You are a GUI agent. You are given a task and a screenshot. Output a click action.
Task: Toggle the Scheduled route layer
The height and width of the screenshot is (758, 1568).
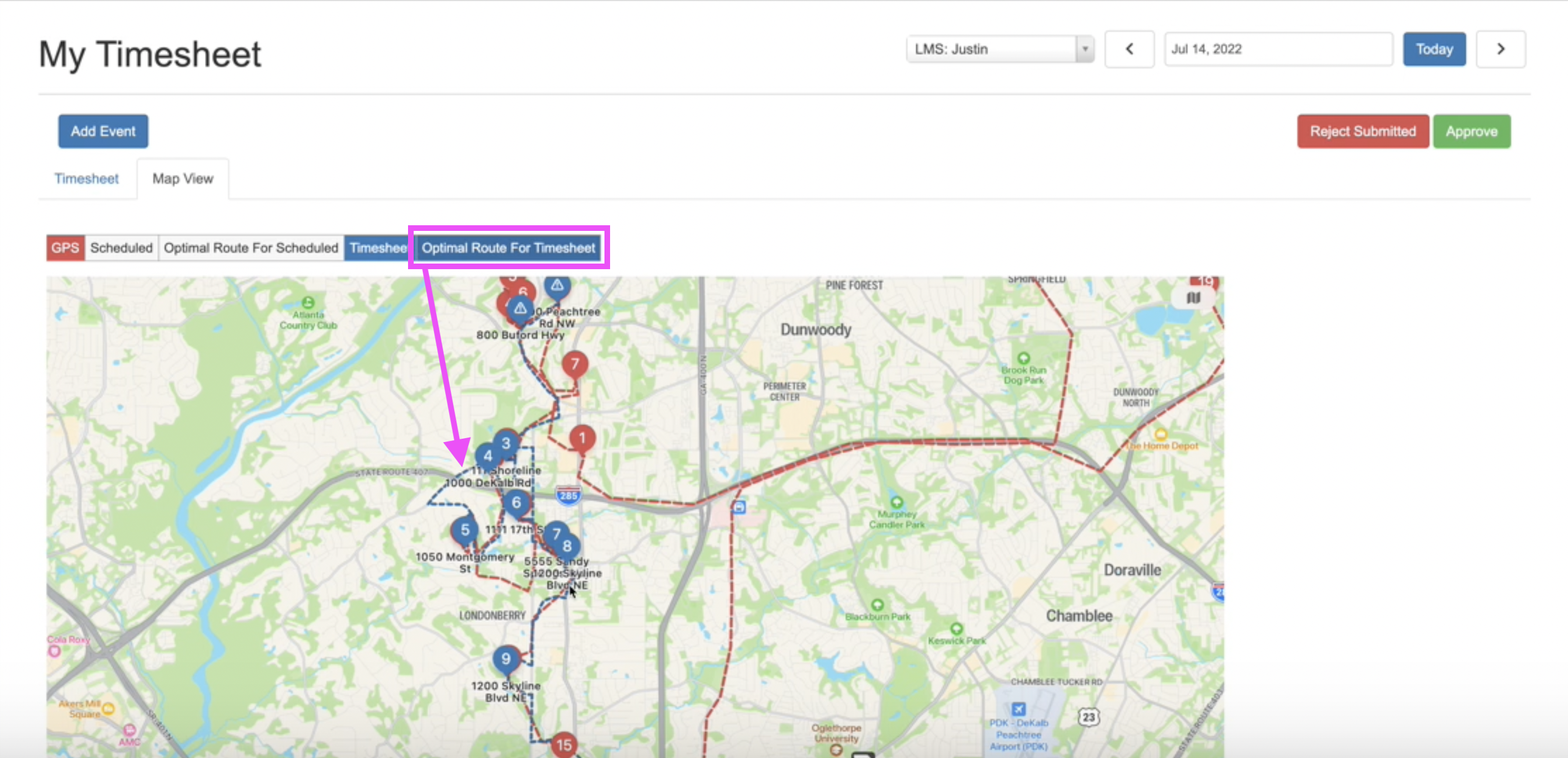tap(121, 248)
